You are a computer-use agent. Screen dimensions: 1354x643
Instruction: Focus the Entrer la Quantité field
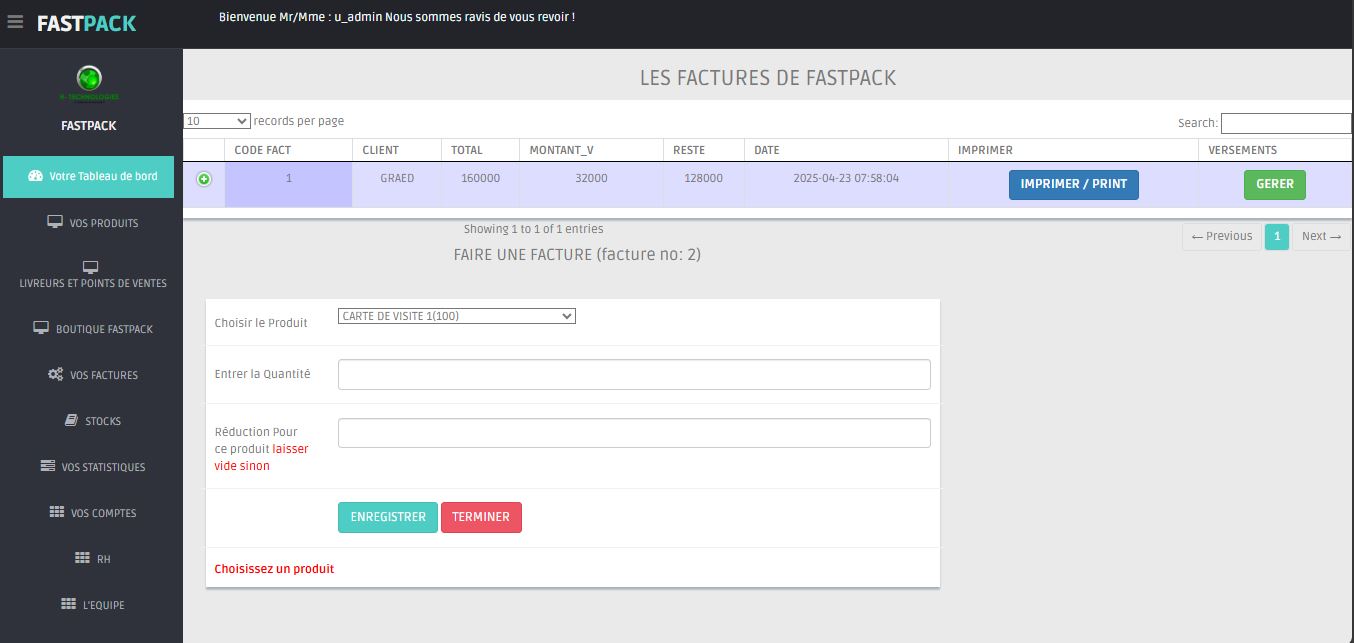(x=634, y=374)
